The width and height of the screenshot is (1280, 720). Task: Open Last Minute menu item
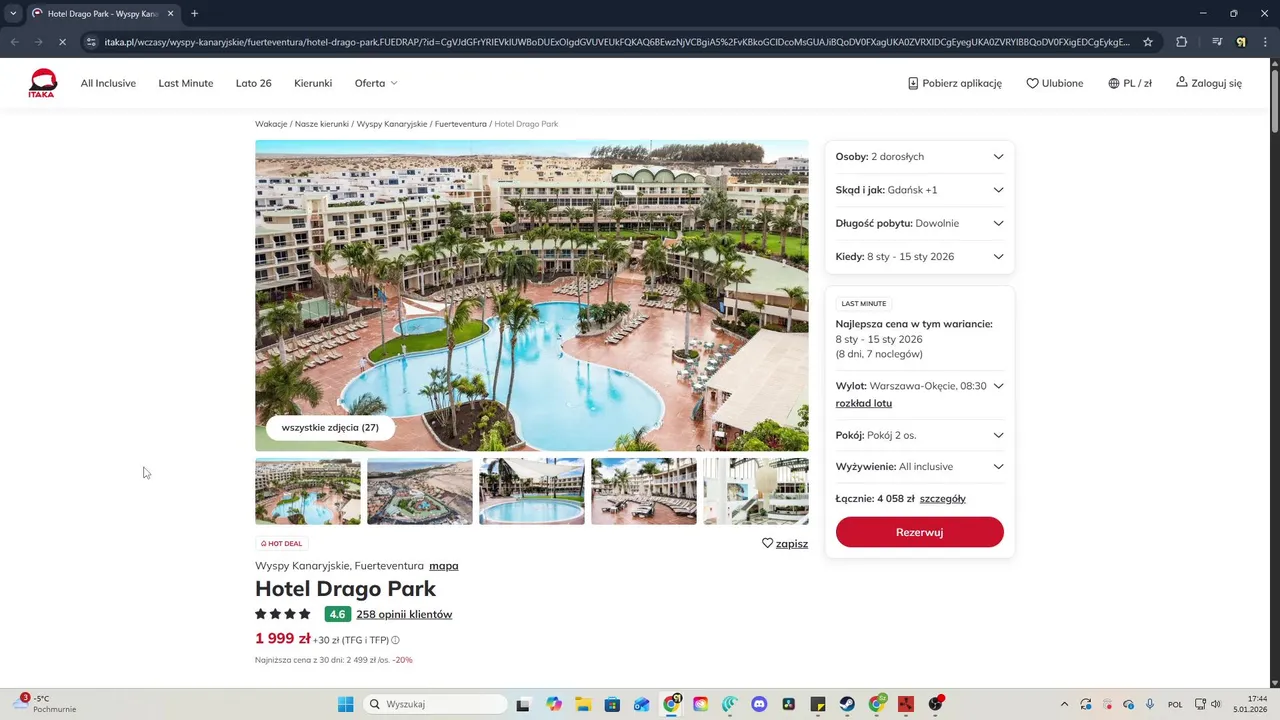coord(186,83)
